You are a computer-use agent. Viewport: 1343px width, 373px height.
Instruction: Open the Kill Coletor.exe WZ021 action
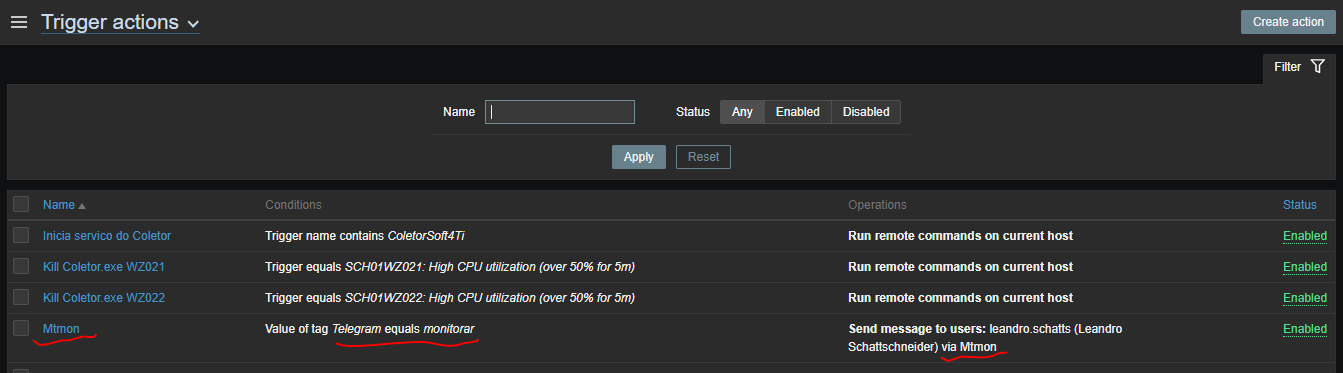(104, 267)
